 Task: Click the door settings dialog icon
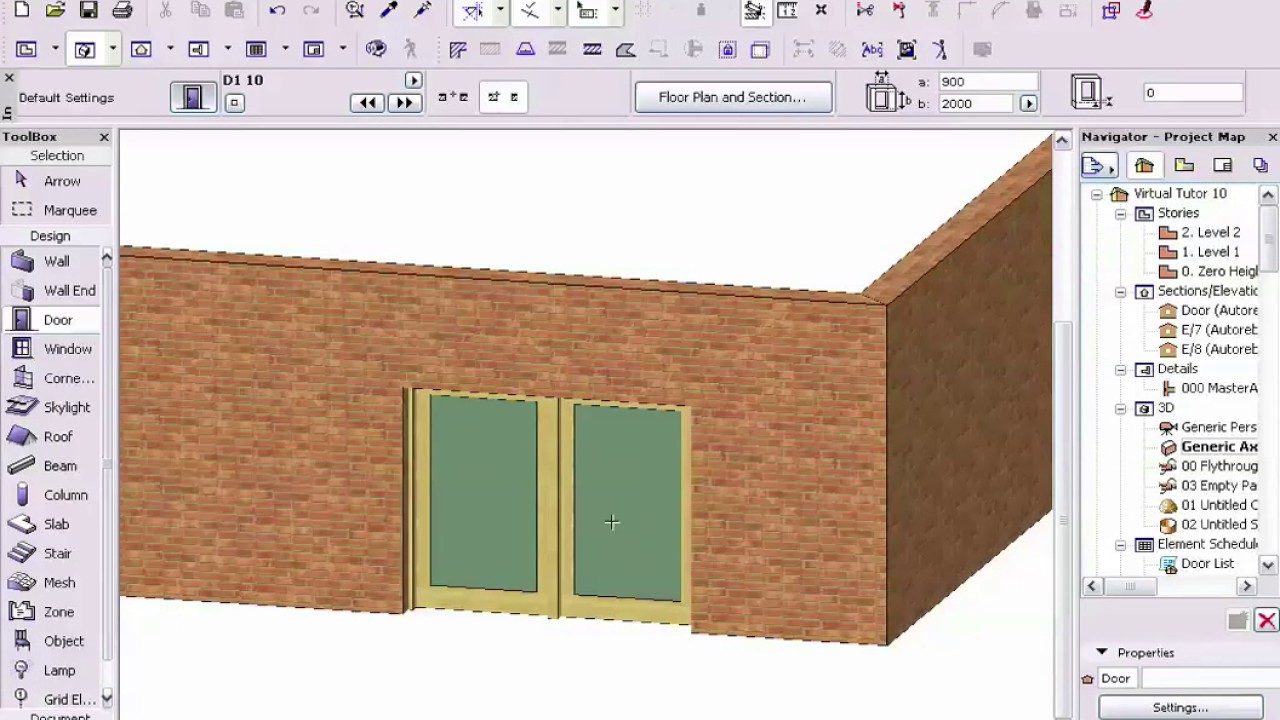(193, 97)
